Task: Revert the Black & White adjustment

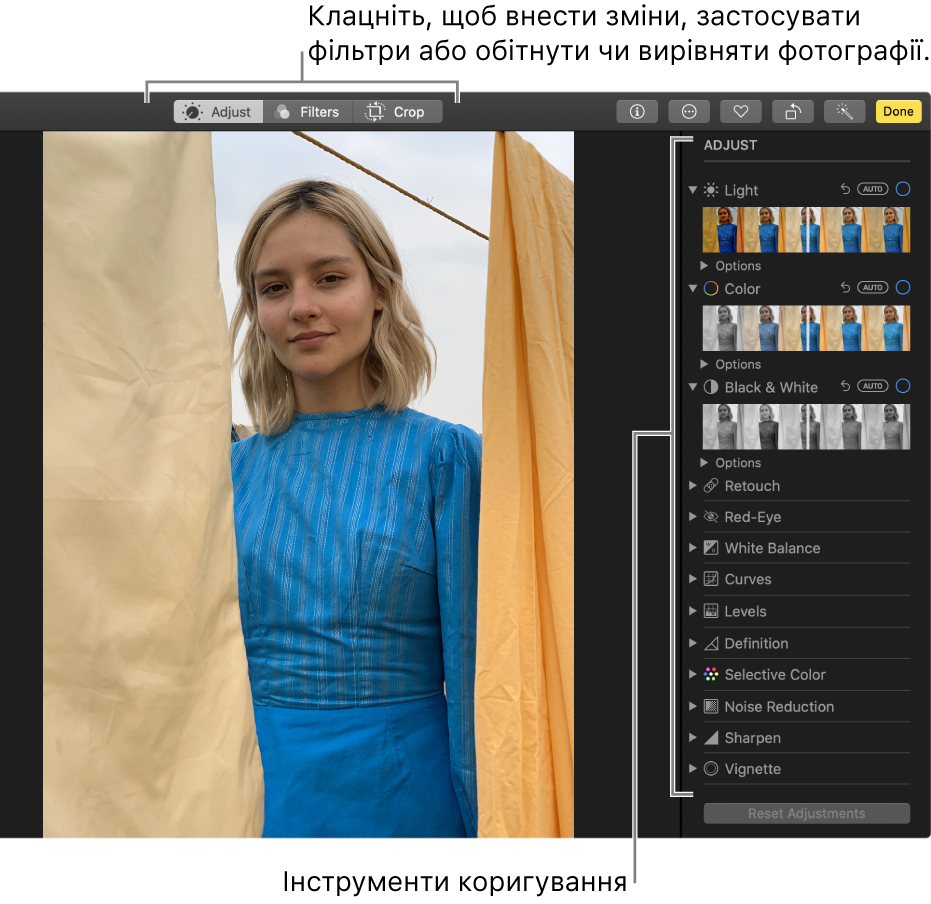Action: click(x=845, y=386)
